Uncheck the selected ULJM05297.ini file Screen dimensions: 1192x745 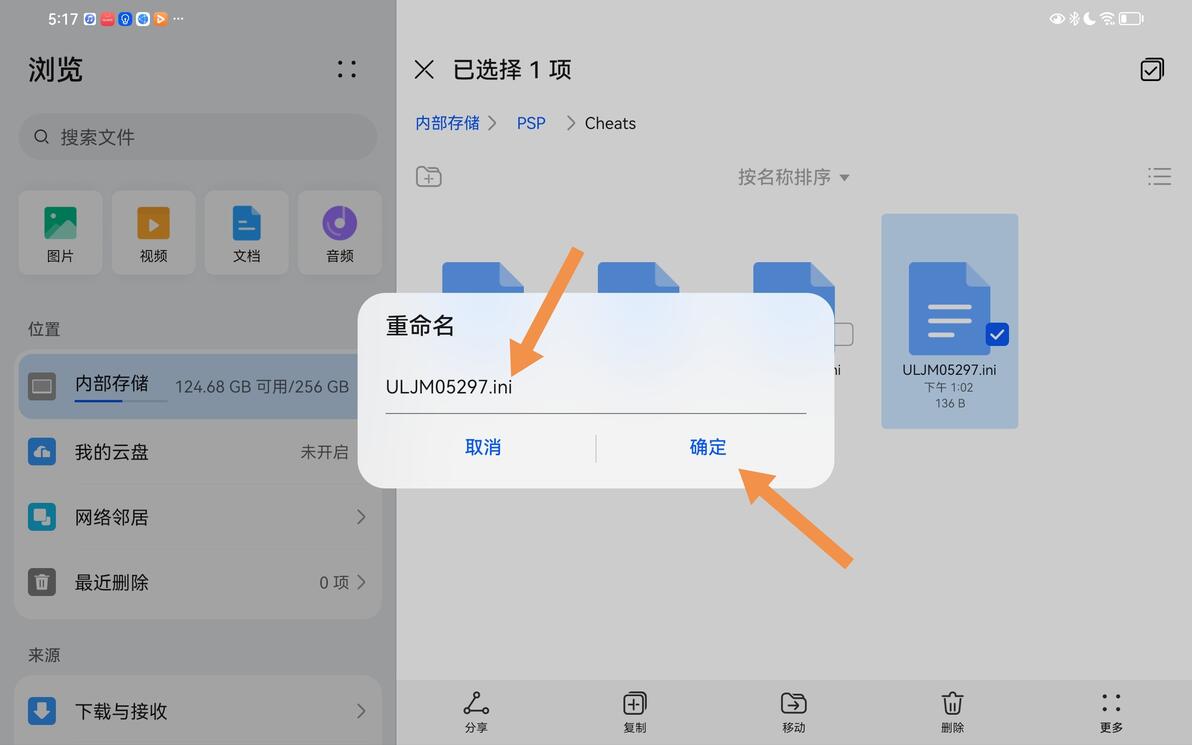click(997, 335)
